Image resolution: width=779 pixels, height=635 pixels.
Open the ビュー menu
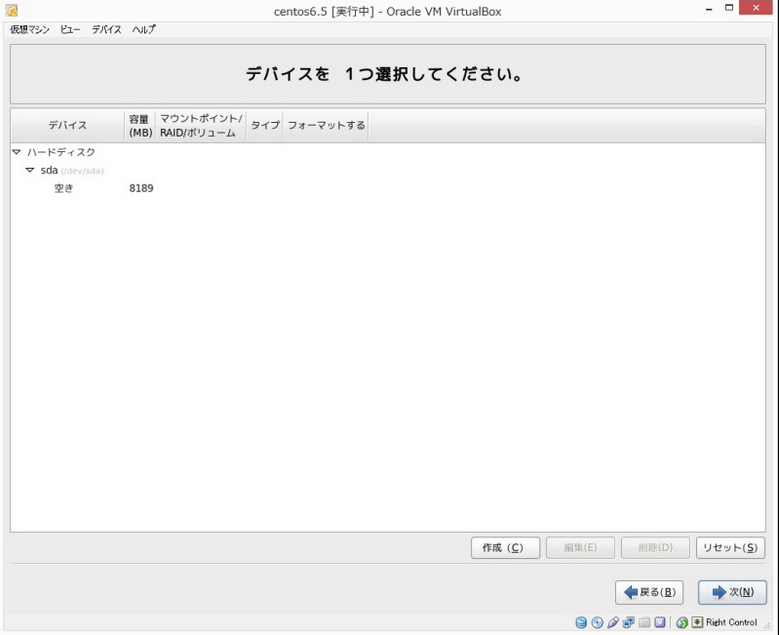point(70,30)
